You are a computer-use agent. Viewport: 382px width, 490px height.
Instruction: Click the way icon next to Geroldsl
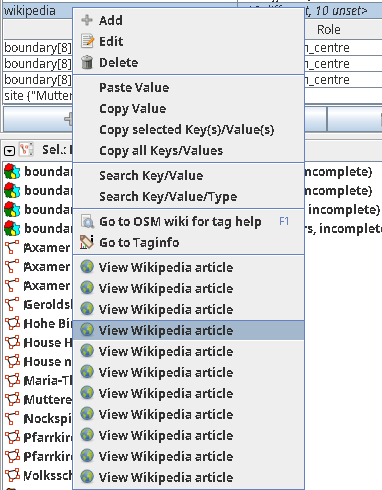12,304
